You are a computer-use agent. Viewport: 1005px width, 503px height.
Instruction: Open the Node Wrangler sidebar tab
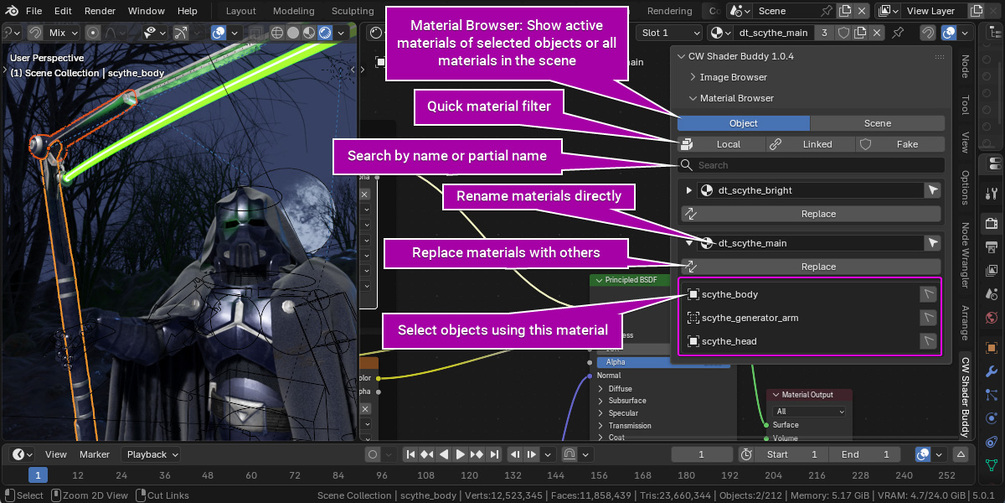(x=965, y=254)
